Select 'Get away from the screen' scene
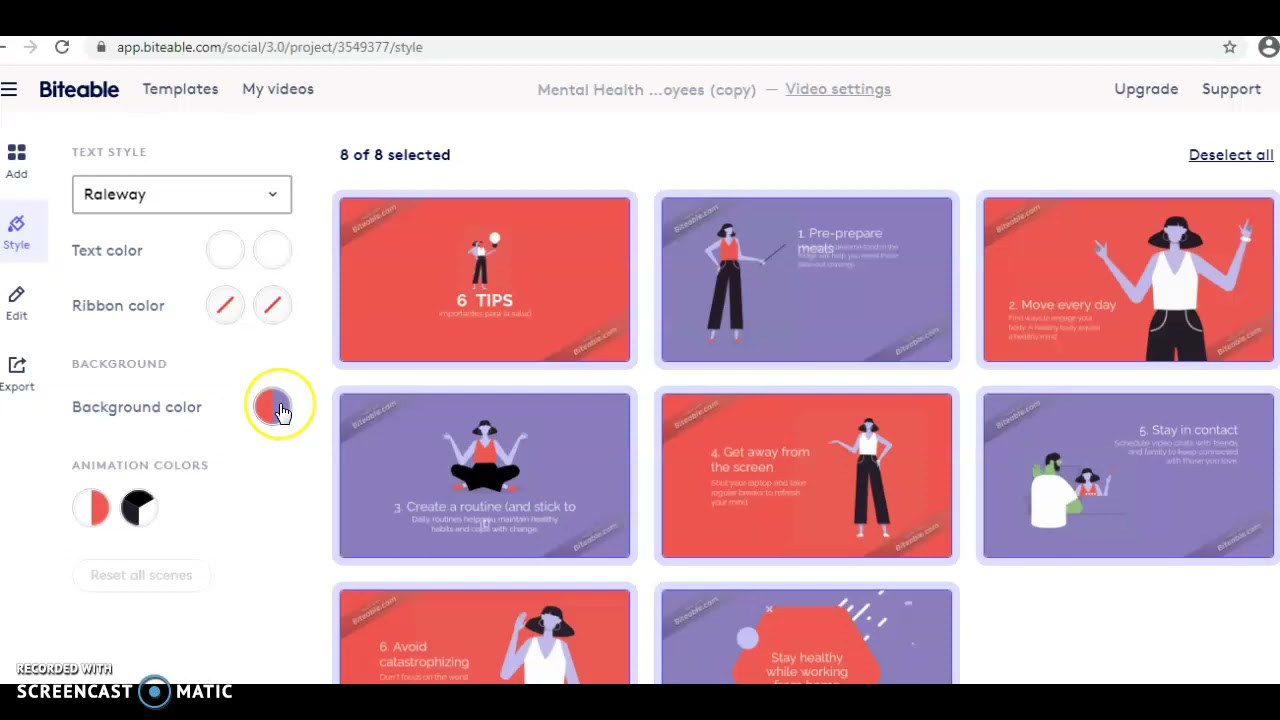This screenshot has height=720, width=1280. 807,475
